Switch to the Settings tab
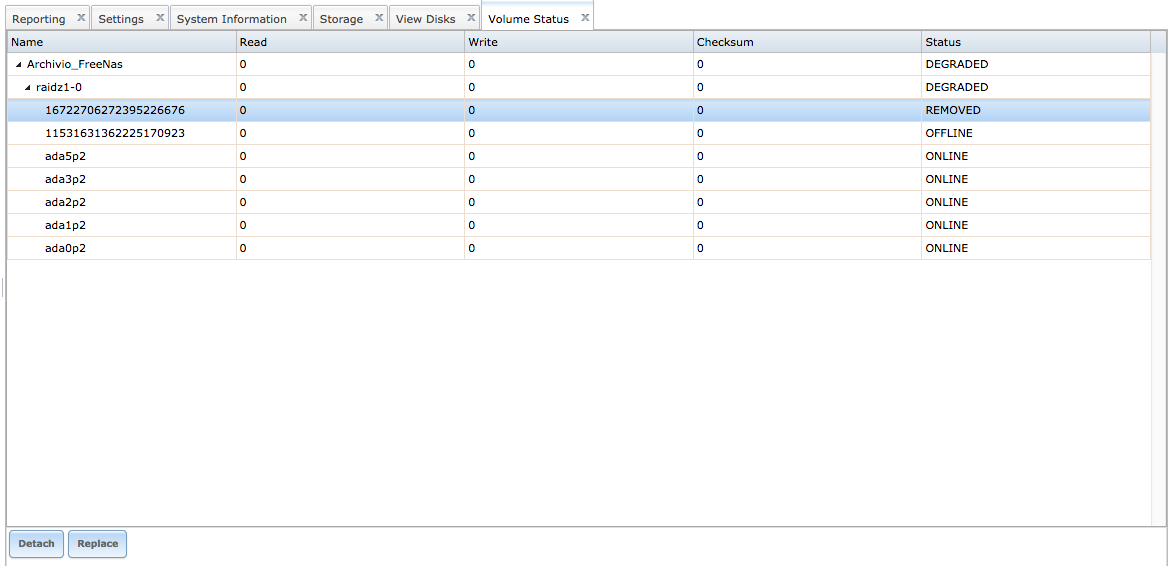Image resolution: width=1168 pixels, height=566 pixels. tap(121, 19)
